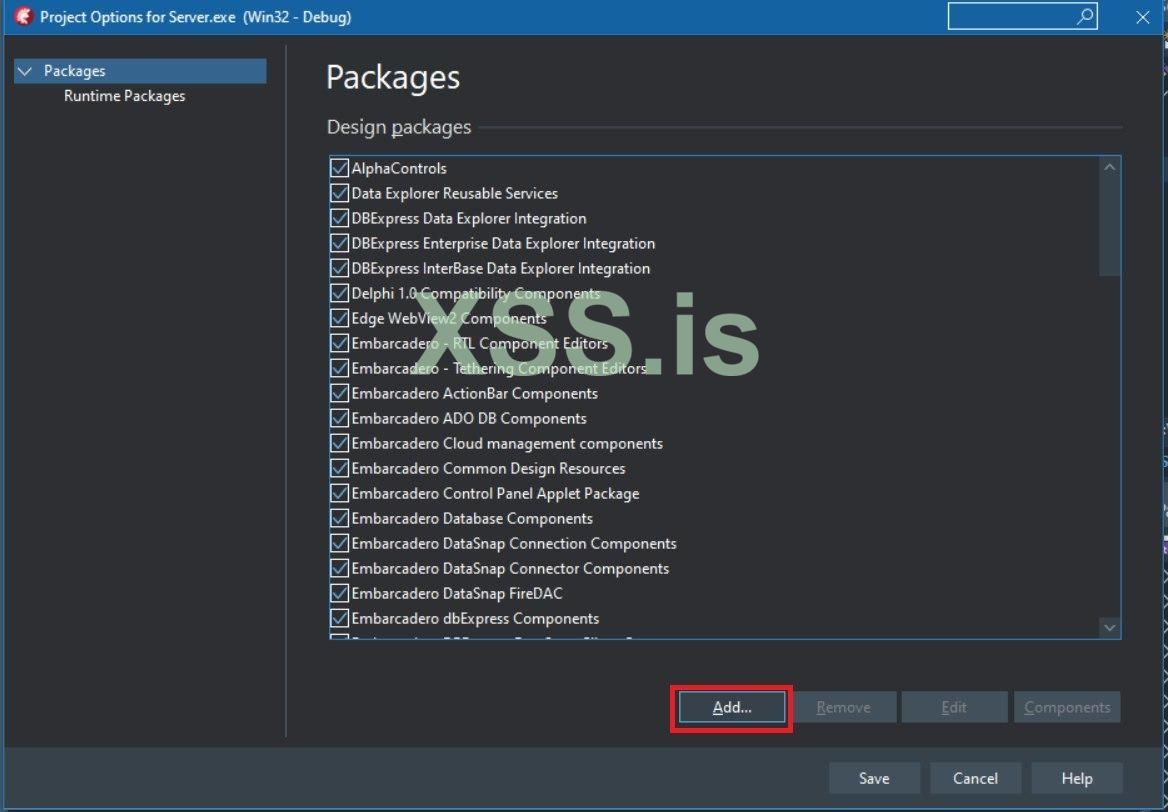Image resolution: width=1168 pixels, height=812 pixels.
Task: Toggle Embarcadero Database Components checkbox
Action: click(339, 518)
